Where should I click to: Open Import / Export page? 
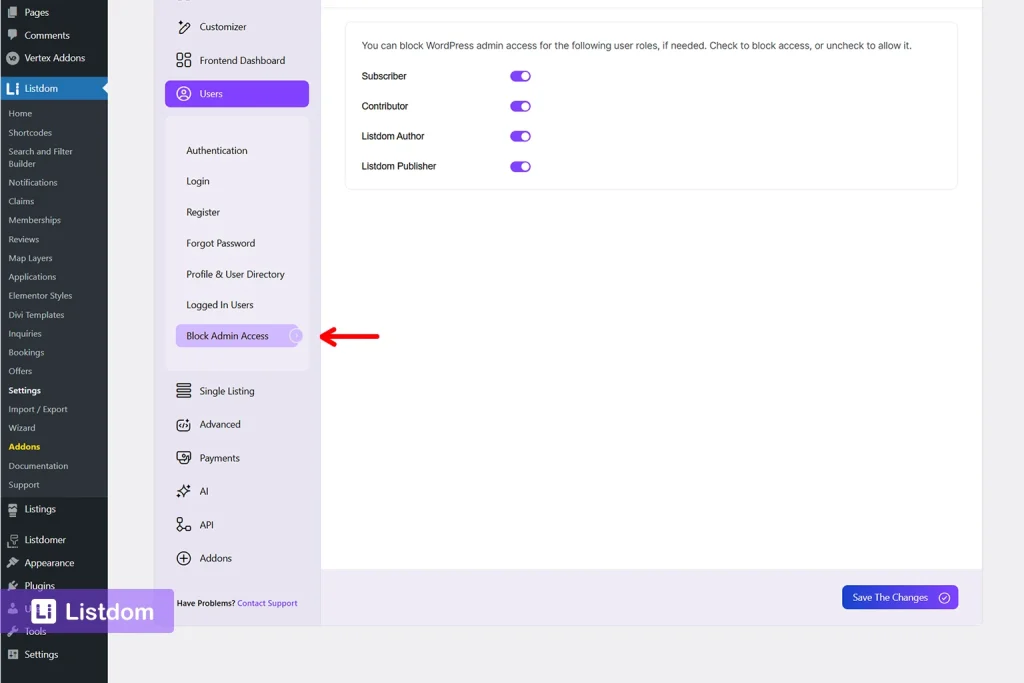coord(38,409)
